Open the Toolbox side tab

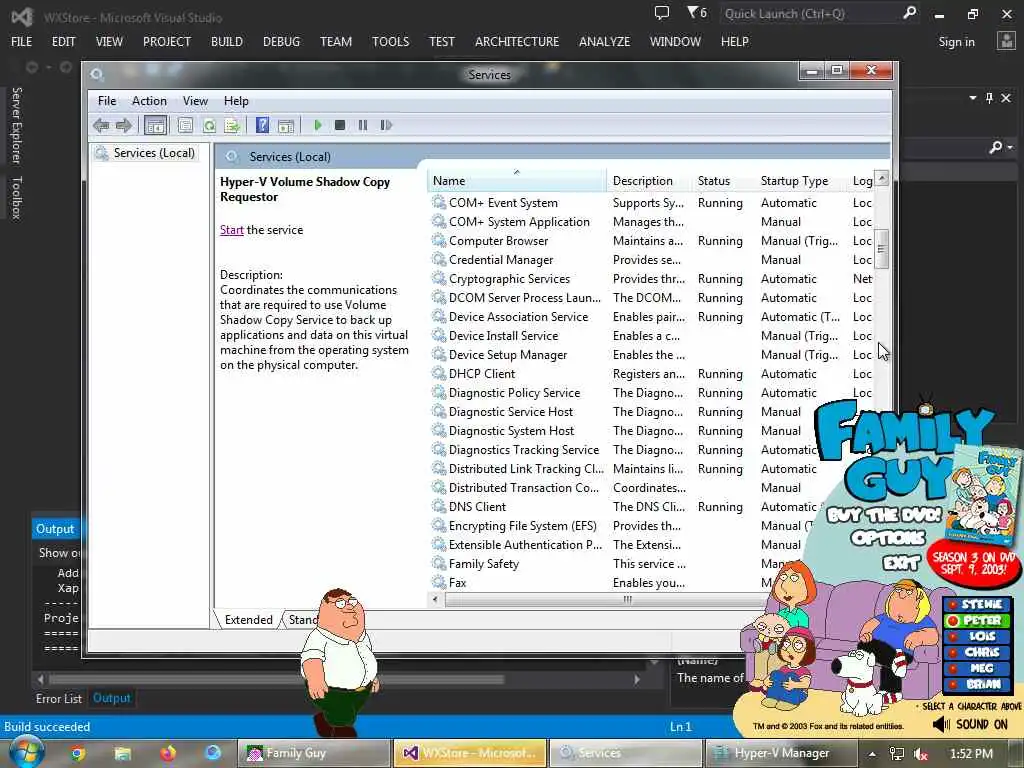coord(17,198)
